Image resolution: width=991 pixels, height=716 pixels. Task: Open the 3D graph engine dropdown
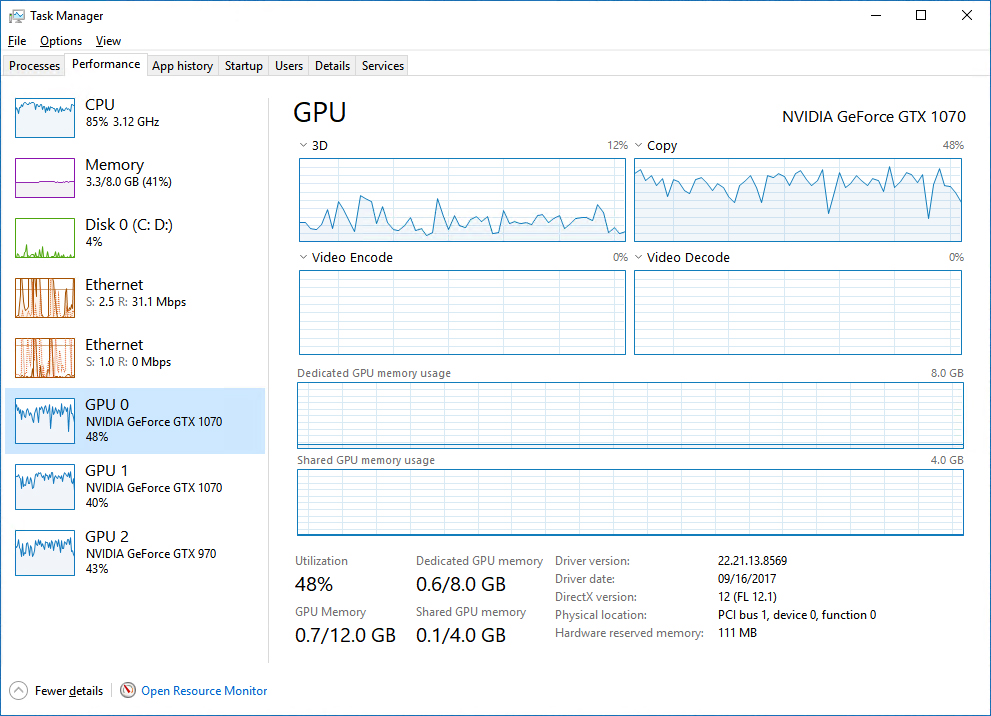303,145
